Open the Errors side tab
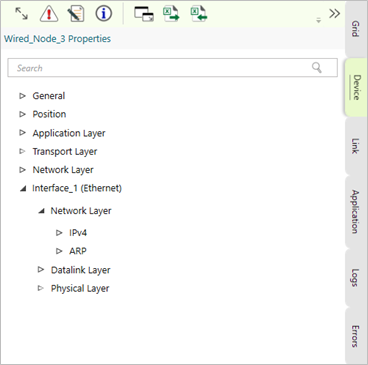 [356, 336]
